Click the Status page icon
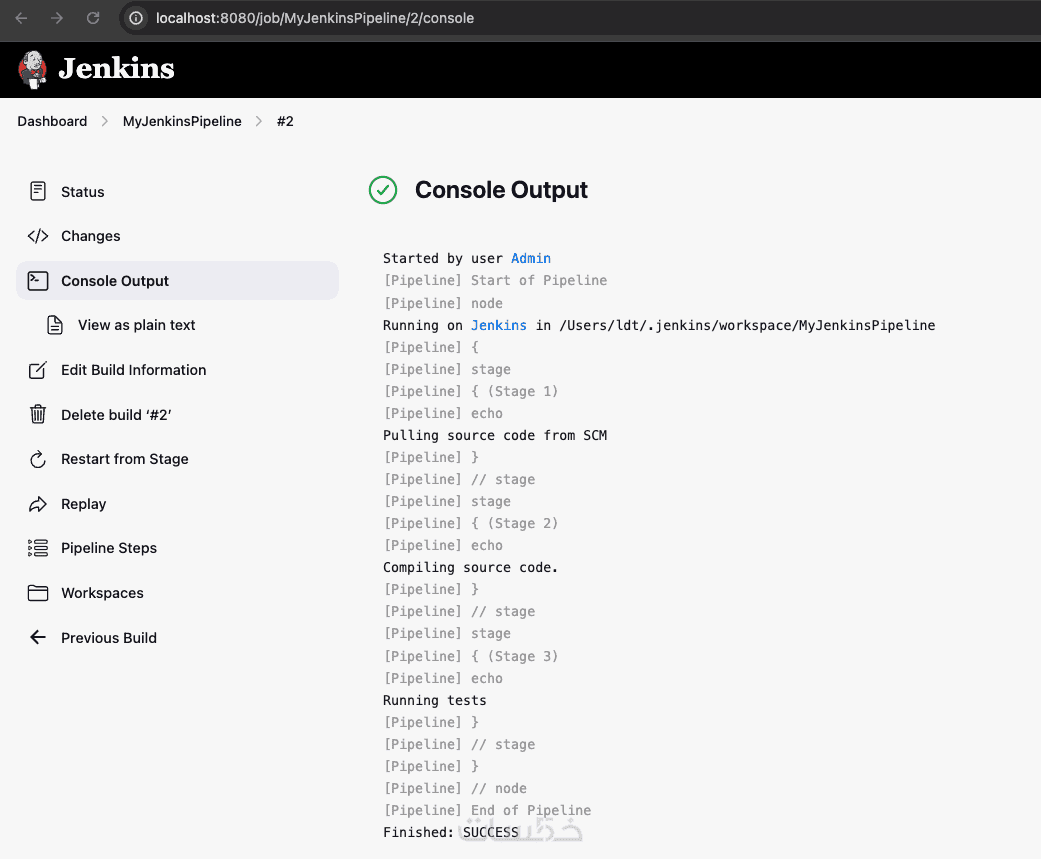The height and width of the screenshot is (859, 1041). pos(38,191)
